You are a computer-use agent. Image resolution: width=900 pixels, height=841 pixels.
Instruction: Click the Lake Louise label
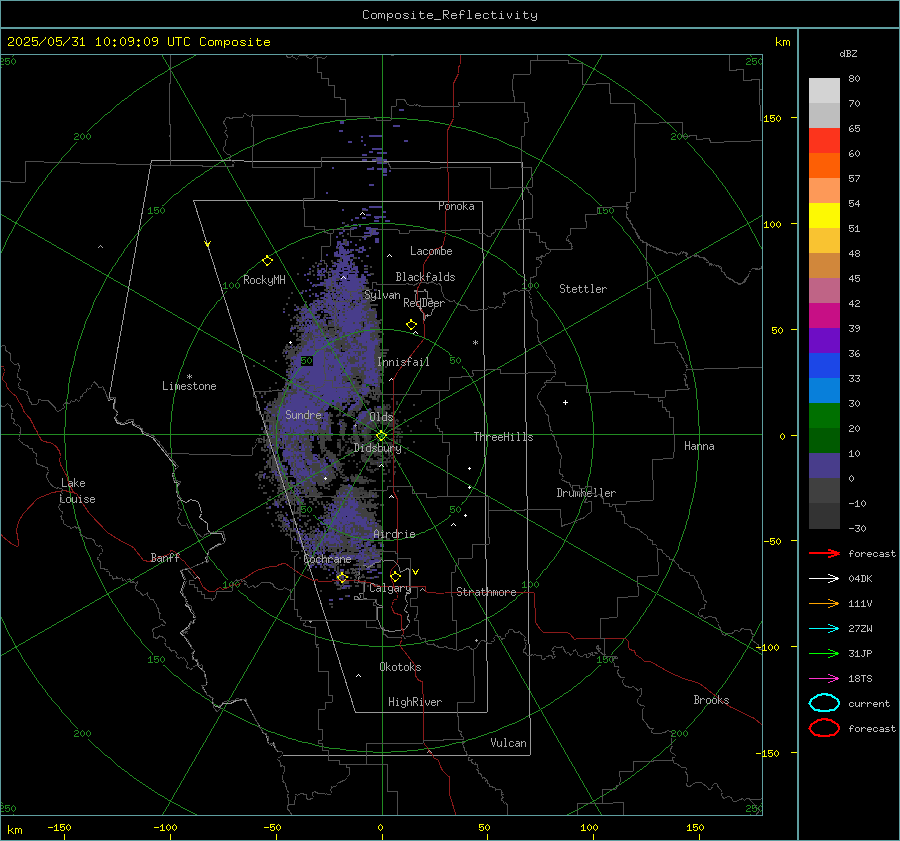pos(77,491)
